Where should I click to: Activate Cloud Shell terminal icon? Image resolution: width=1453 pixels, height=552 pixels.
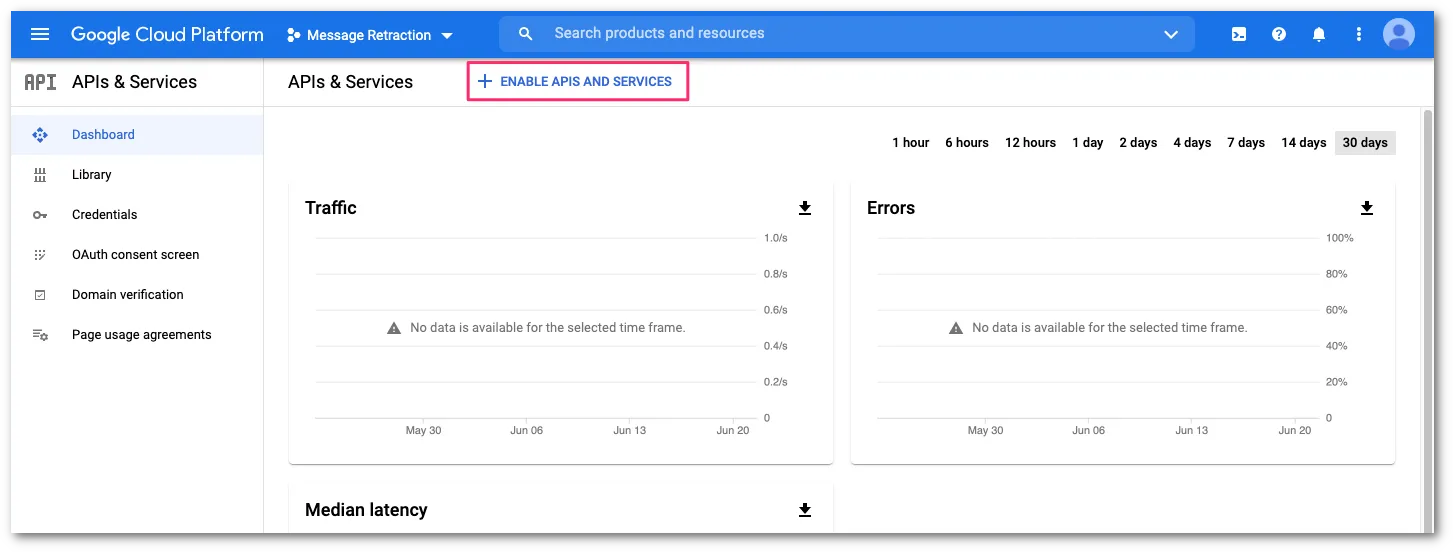click(1238, 34)
